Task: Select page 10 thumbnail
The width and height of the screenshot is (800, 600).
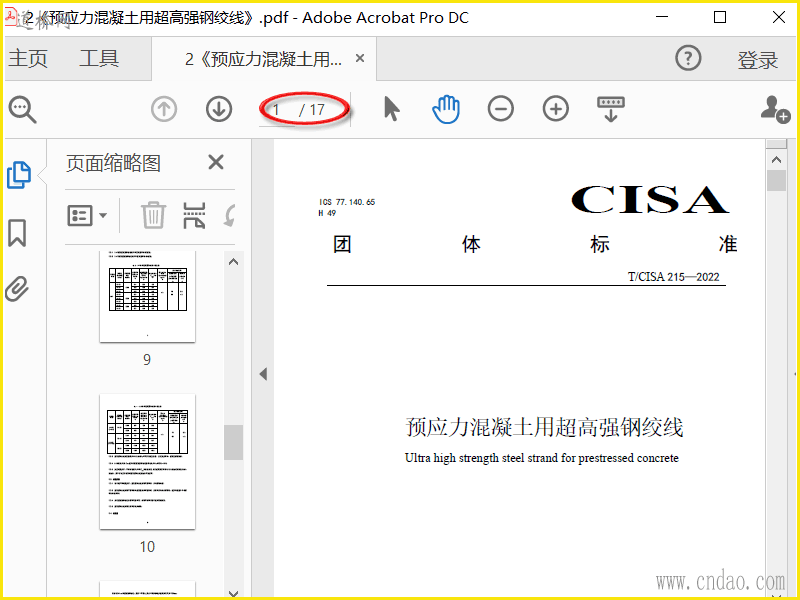Action: [x=147, y=461]
